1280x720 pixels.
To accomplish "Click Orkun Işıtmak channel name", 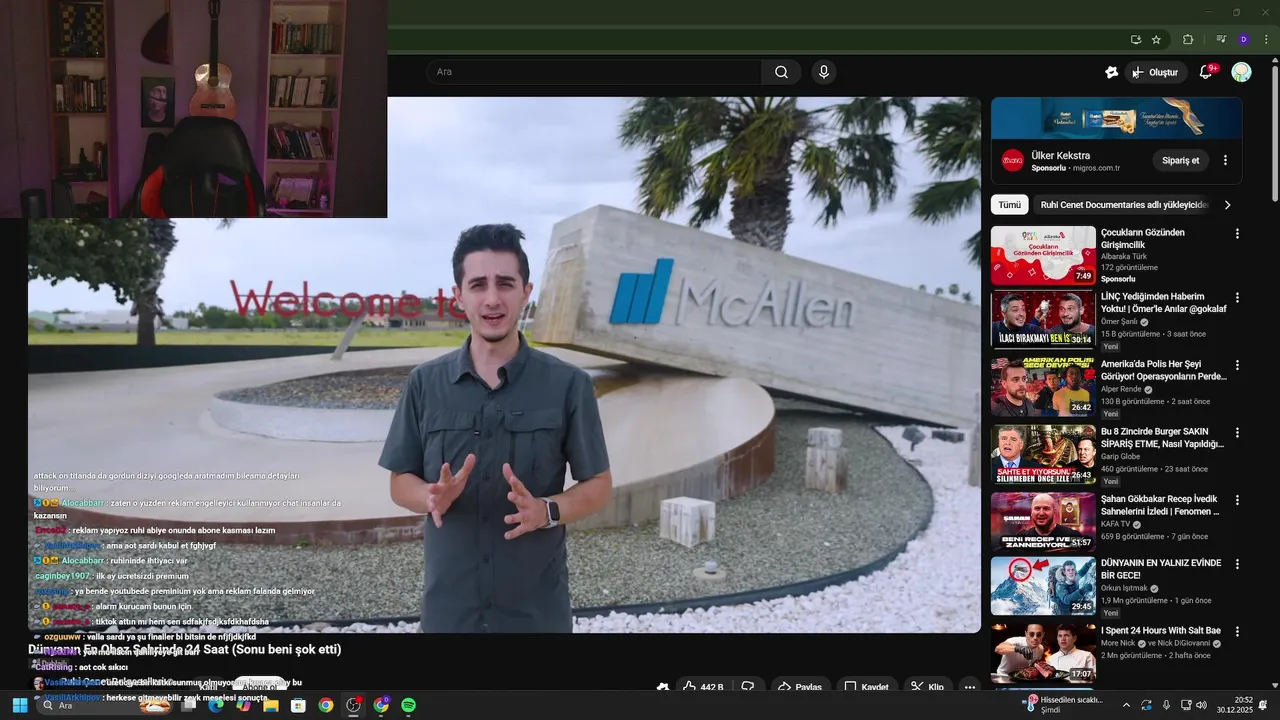I will click(1124, 589).
